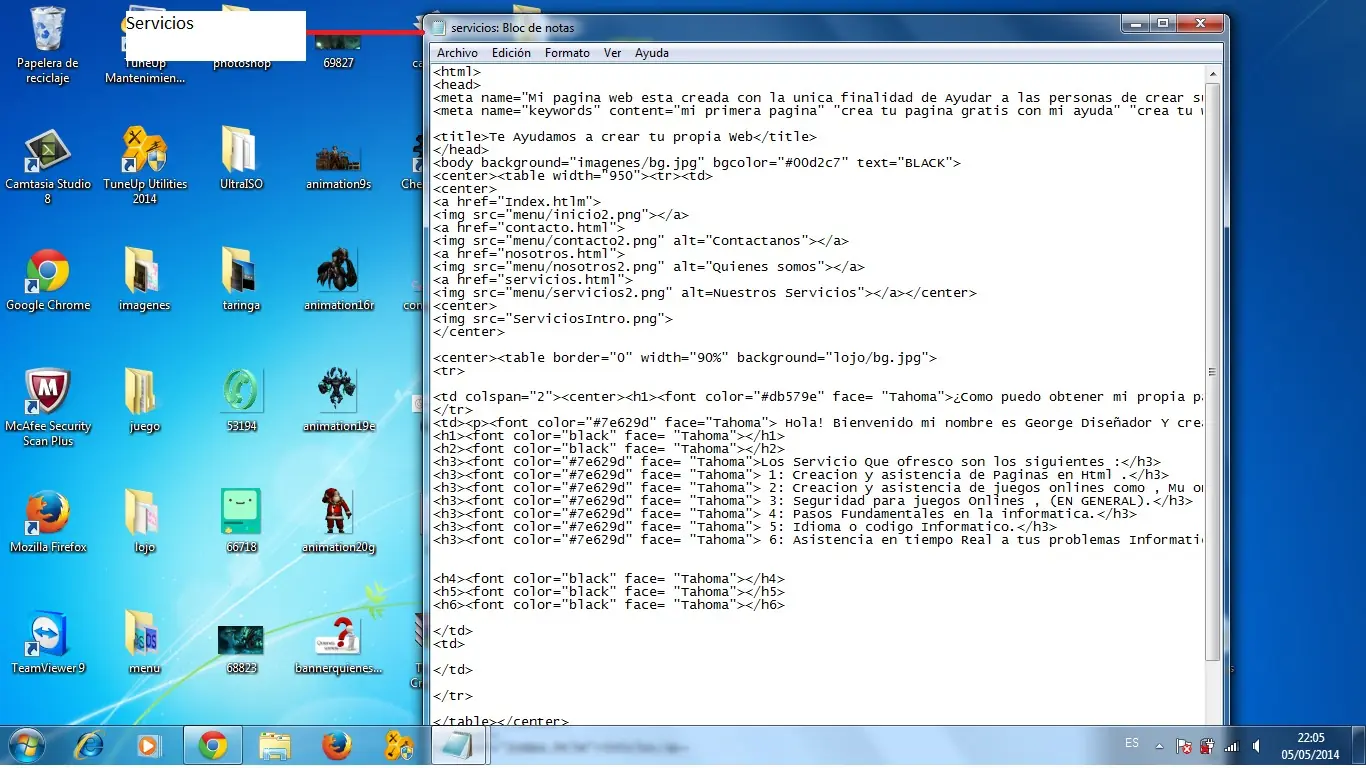Screen dimensions: 1366x768
Task: Click the img src="ServiciosIntro.png" line
Action: point(553,319)
